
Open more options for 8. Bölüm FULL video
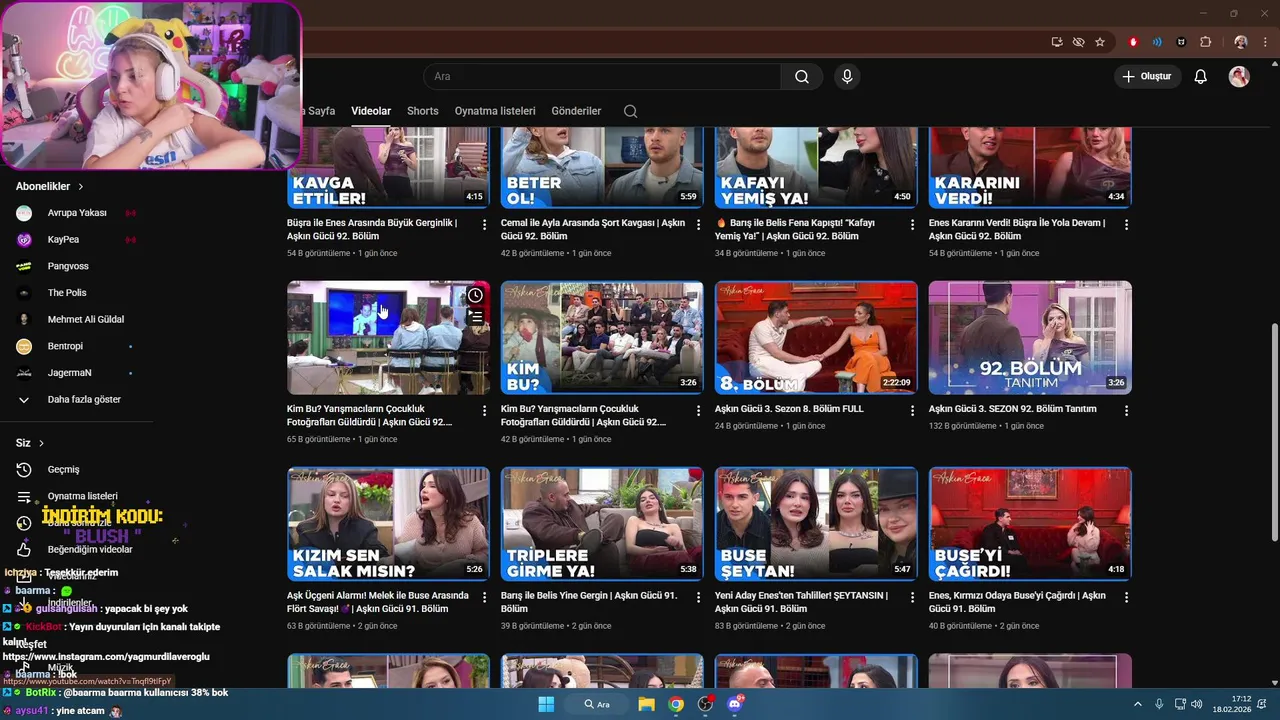pos(912,411)
